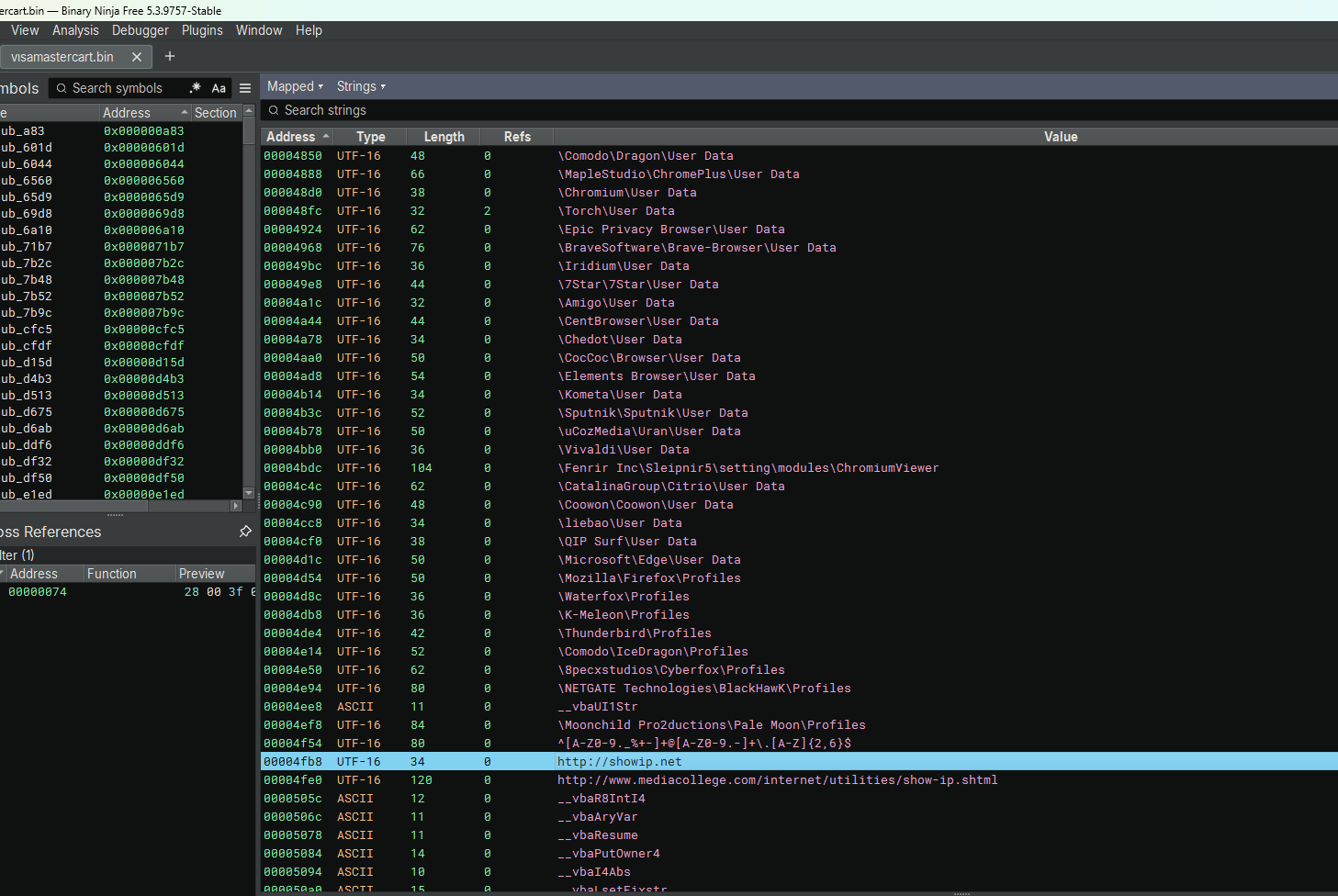Sort strings by Type column header
The height and width of the screenshot is (896, 1338).
pyautogui.click(x=371, y=137)
